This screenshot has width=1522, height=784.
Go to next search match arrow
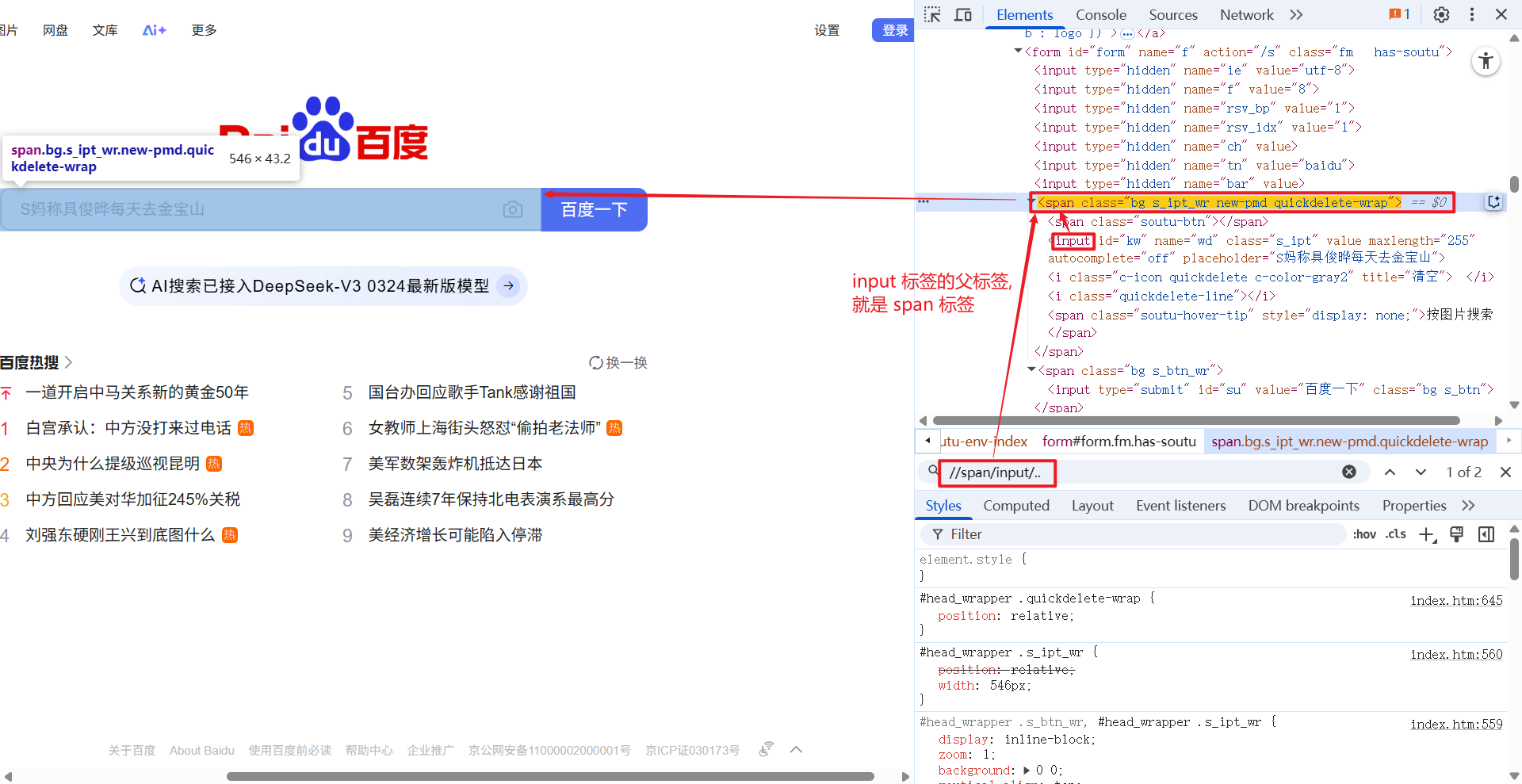1421,472
